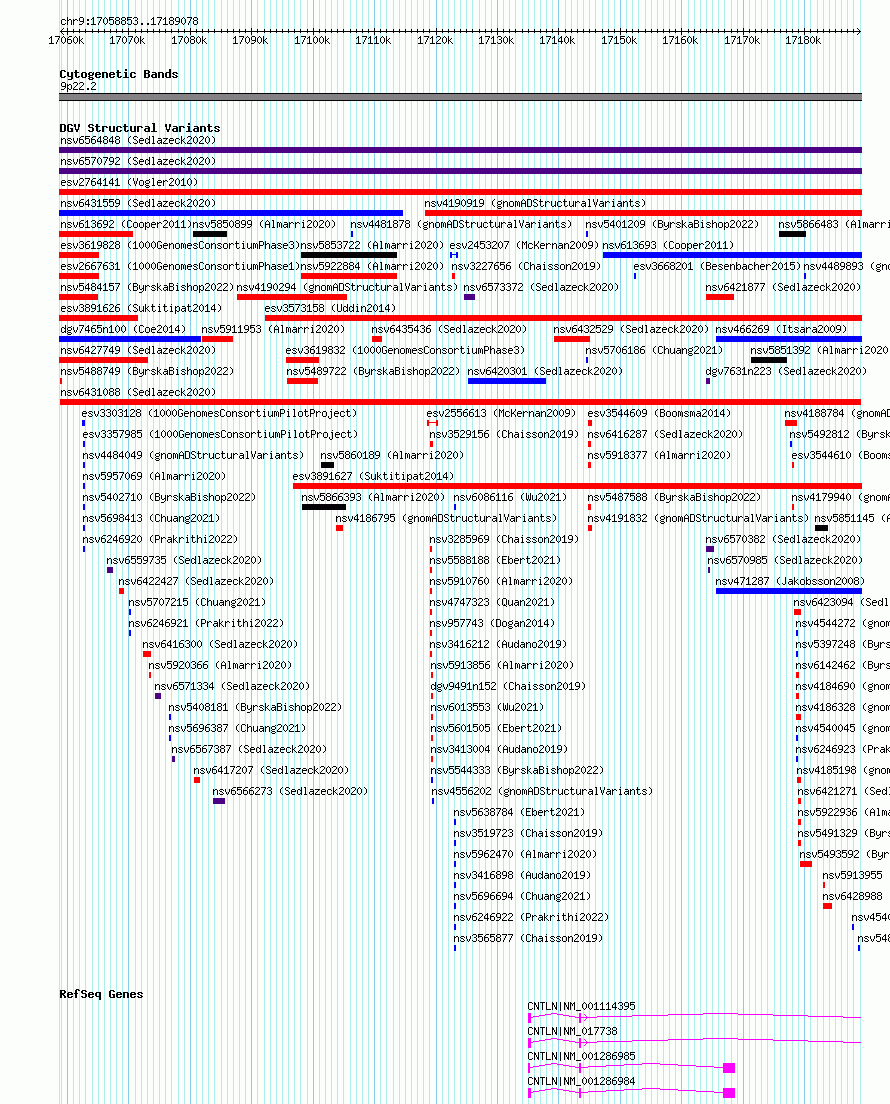Click the blue bar under nsv471287 (Jakobsson2008)
890x1104 pixels.
click(789, 591)
